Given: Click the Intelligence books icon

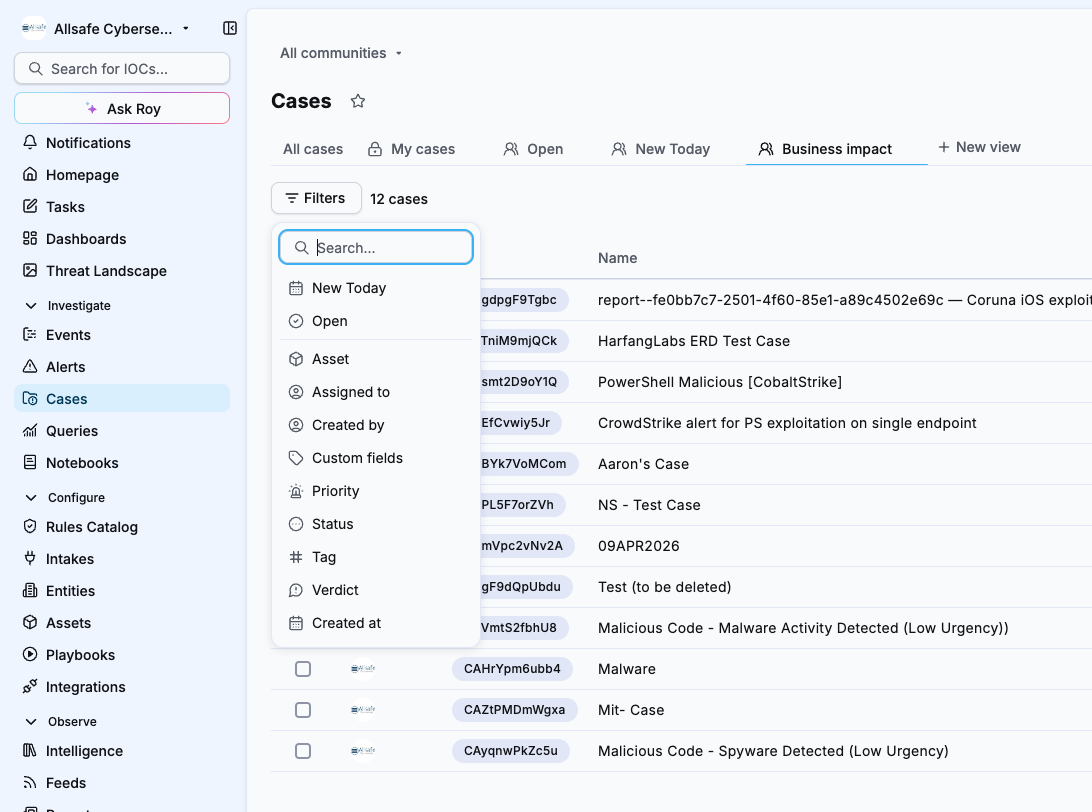Looking at the screenshot, I should 30,751.
